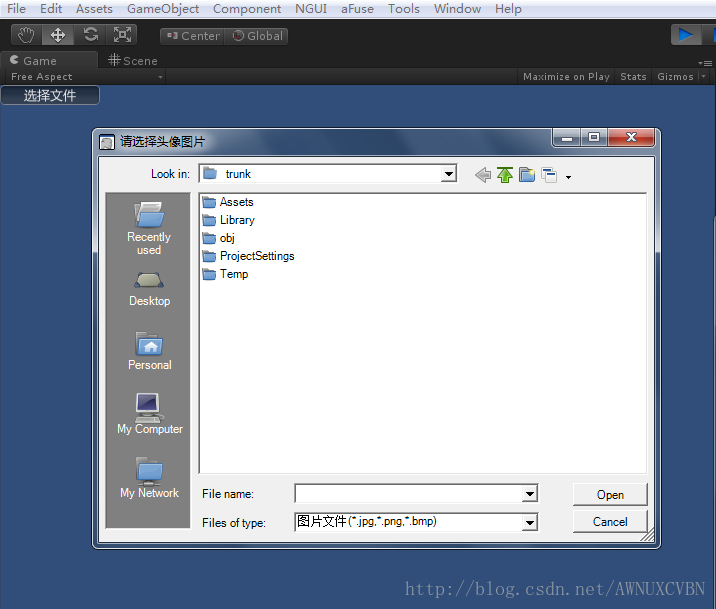Create a new folder in the dialog
716x609 pixels.
pos(527,175)
